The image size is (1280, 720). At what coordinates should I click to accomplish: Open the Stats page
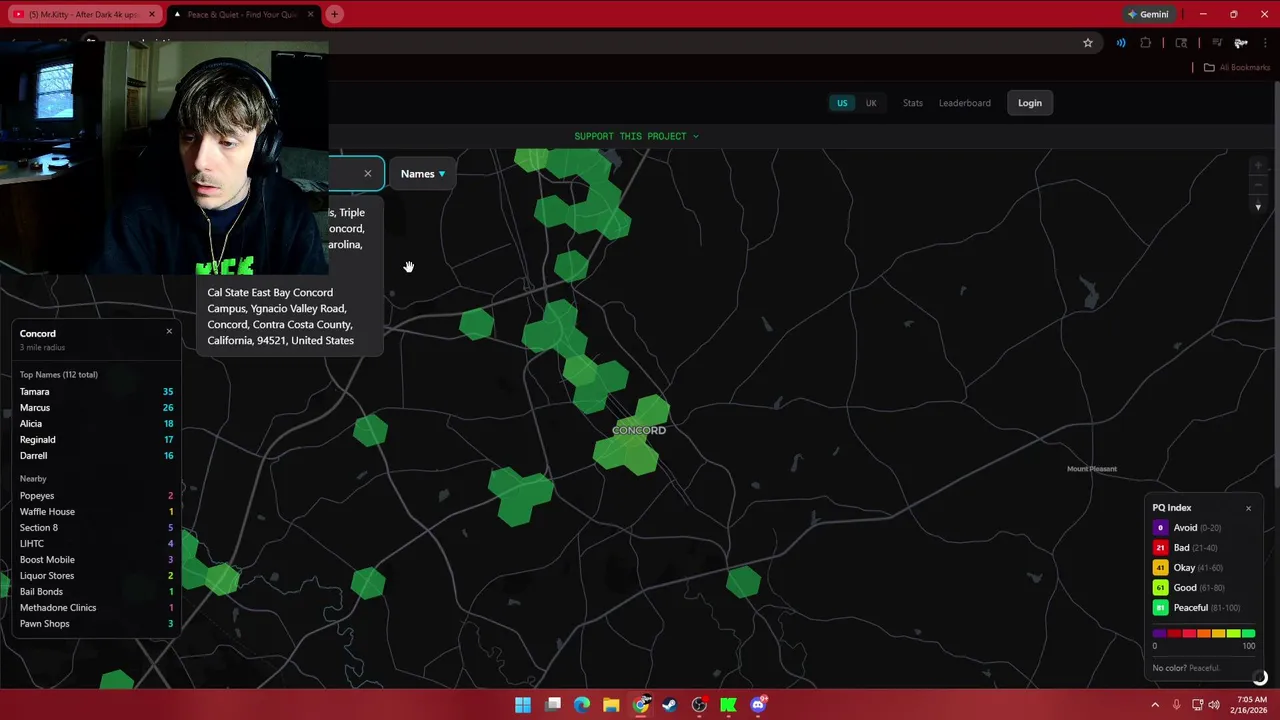click(913, 103)
